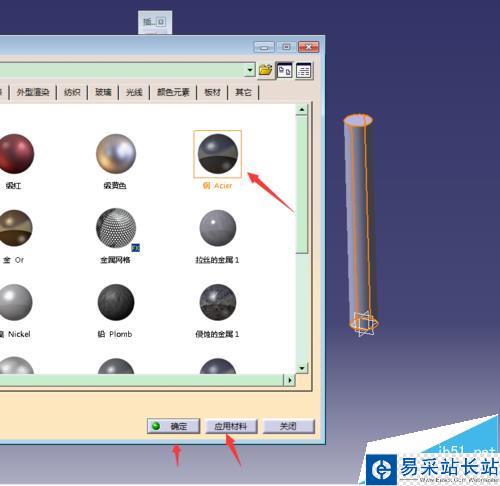Choose the metal mesh material sphere

coord(116,228)
